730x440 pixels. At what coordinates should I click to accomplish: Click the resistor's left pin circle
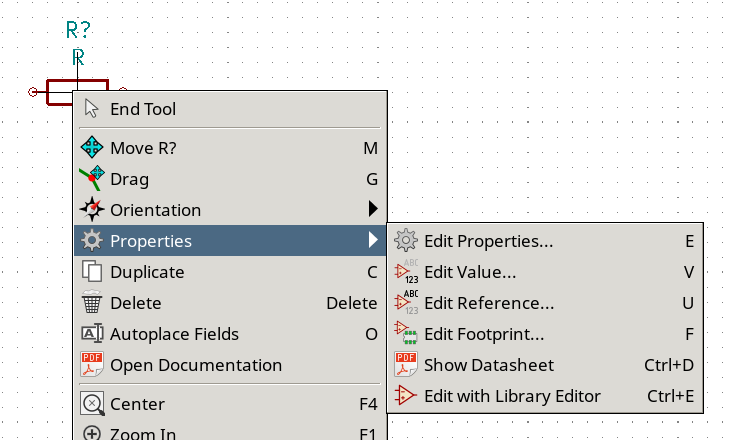[x=33, y=92]
